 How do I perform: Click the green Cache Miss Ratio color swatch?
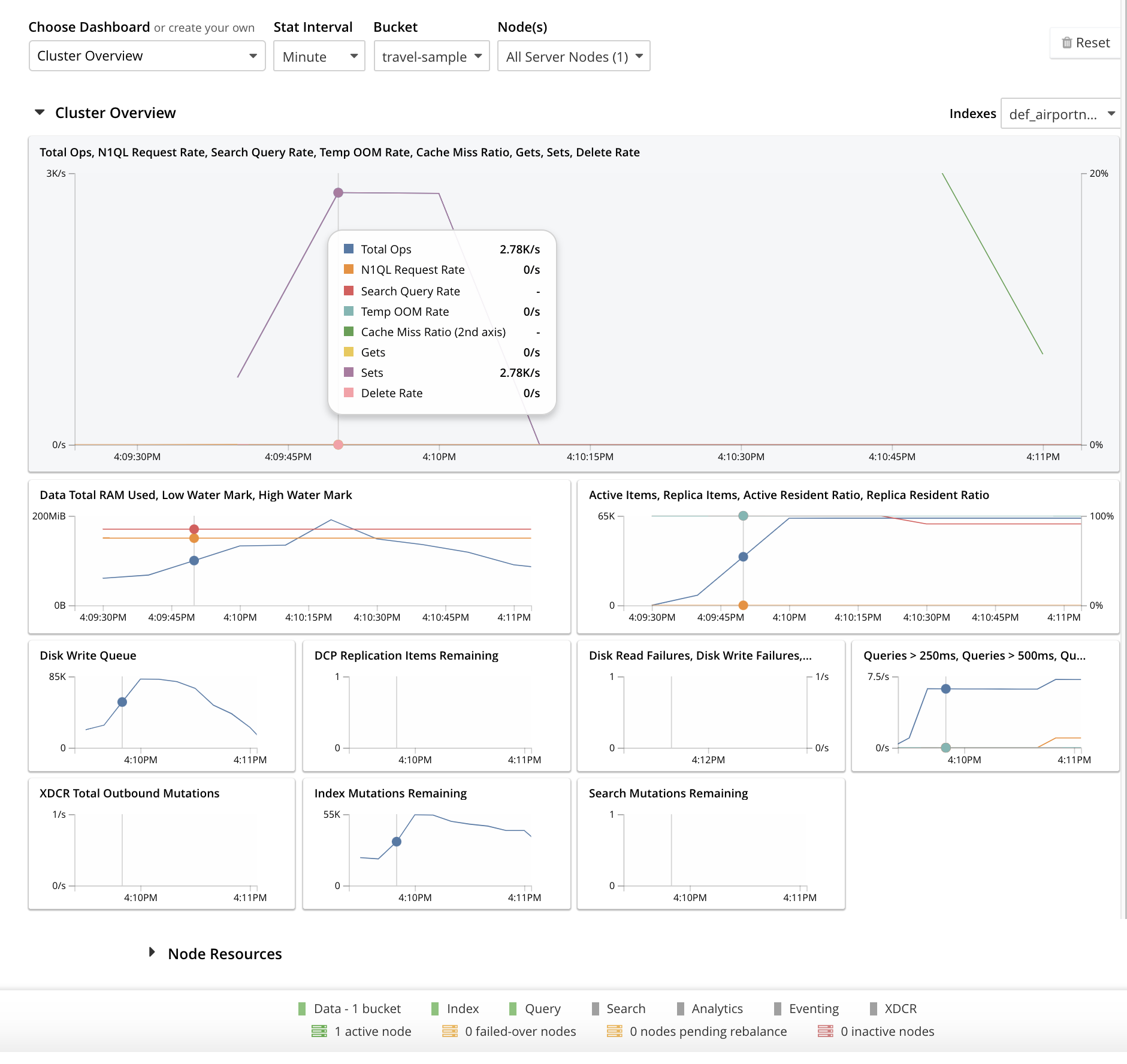(349, 332)
